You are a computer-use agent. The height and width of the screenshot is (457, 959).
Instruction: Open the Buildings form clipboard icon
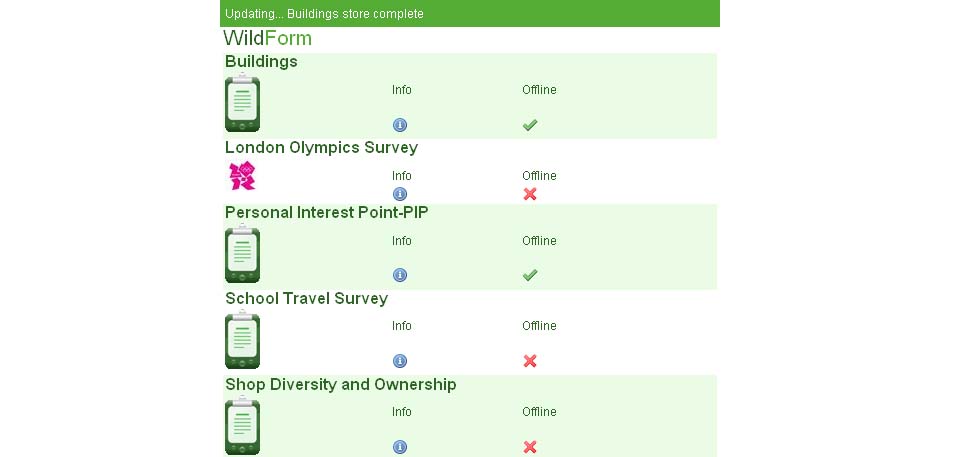tap(242, 102)
